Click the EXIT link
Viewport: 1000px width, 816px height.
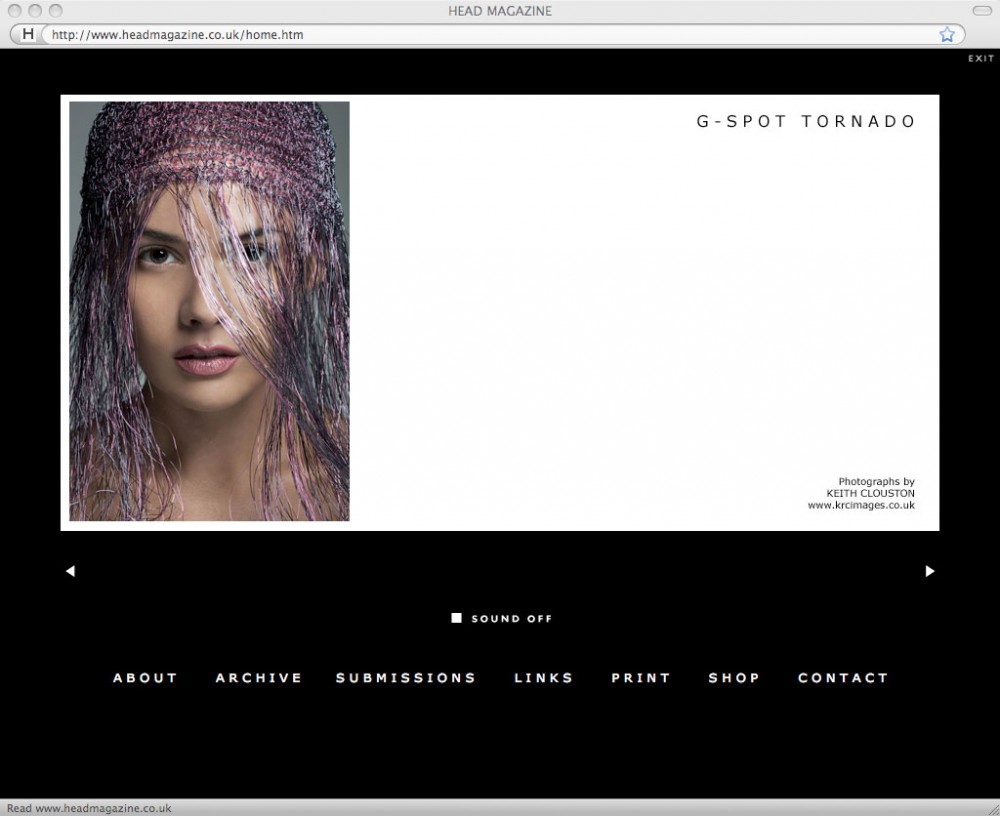pyautogui.click(x=981, y=58)
